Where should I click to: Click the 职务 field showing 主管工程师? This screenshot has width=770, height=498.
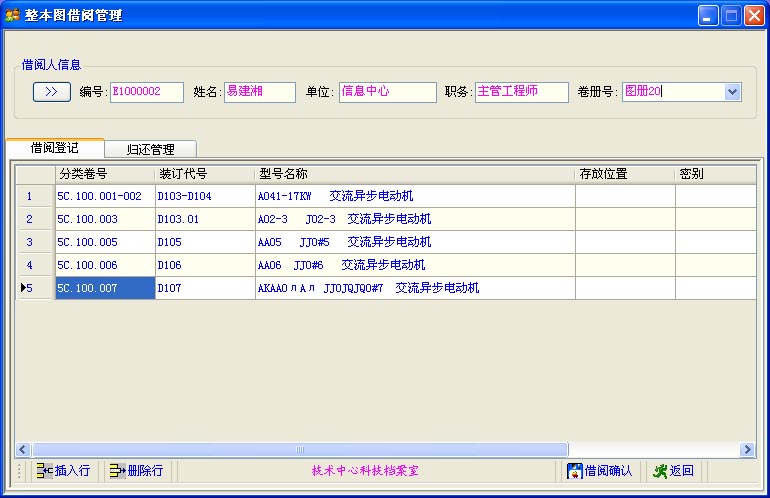pyautogui.click(x=521, y=92)
